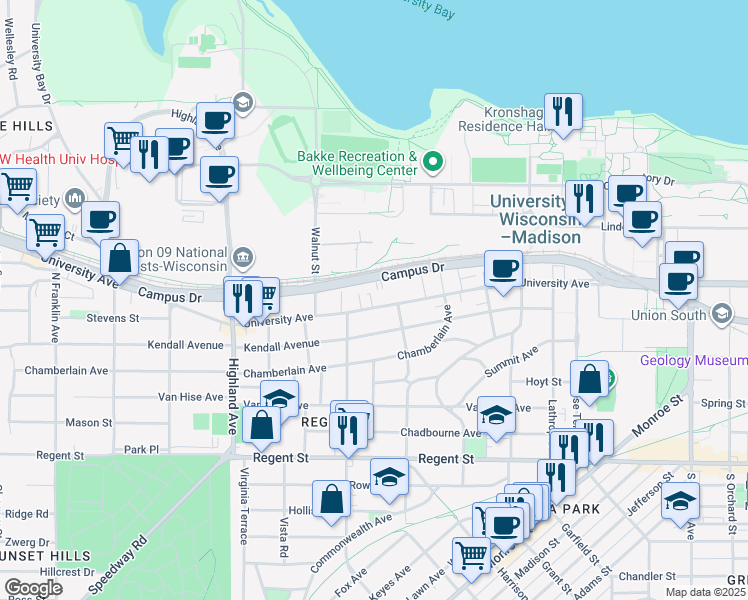The image size is (748, 600).
Task: Select the Union South place icon
Action: (x=721, y=315)
